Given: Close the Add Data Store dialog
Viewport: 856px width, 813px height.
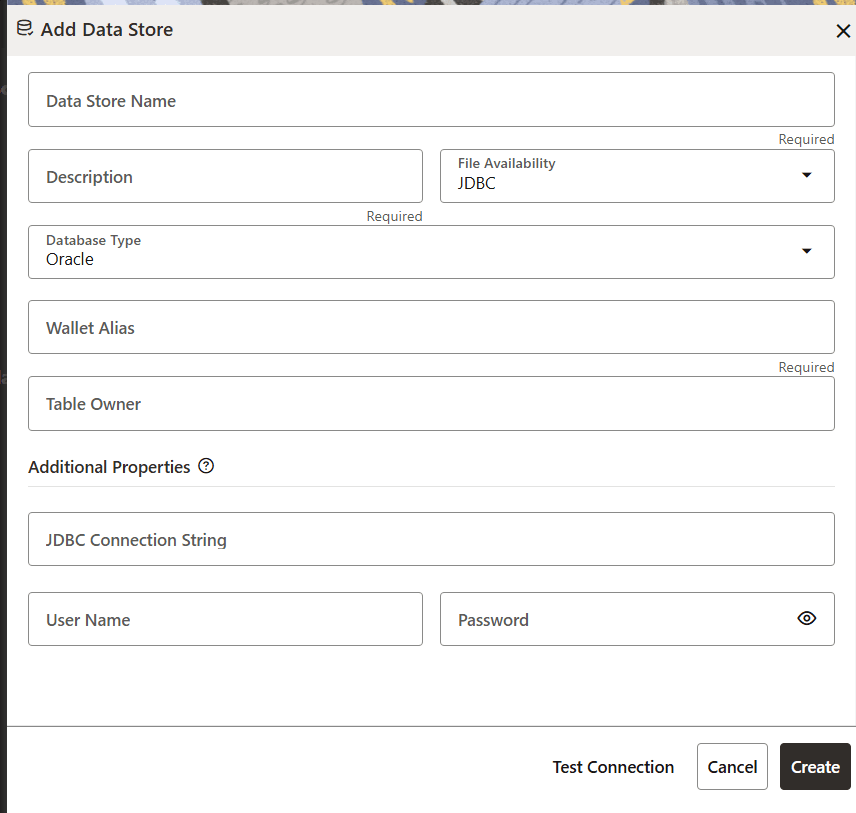Looking at the screenshot, I should pos(843,31).
